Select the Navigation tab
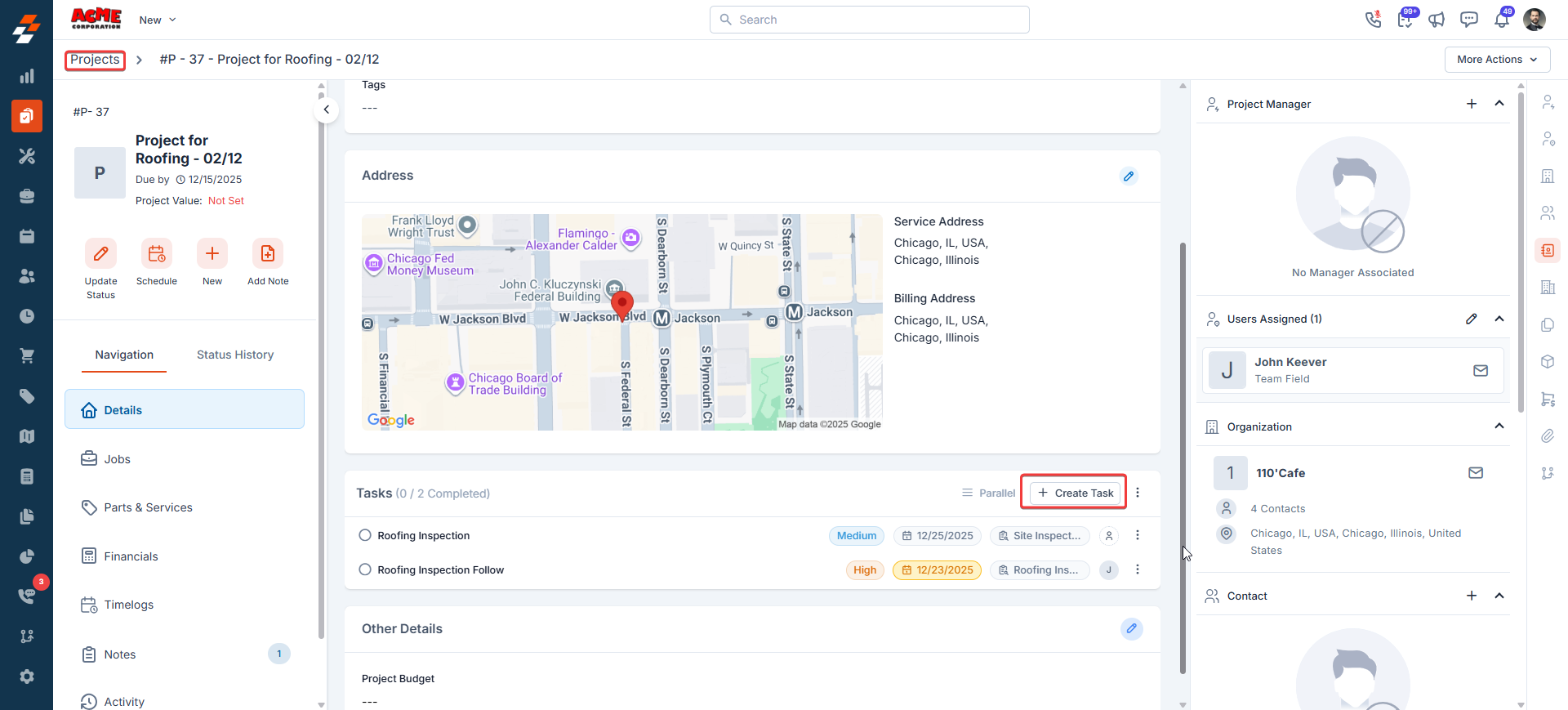 124,355
